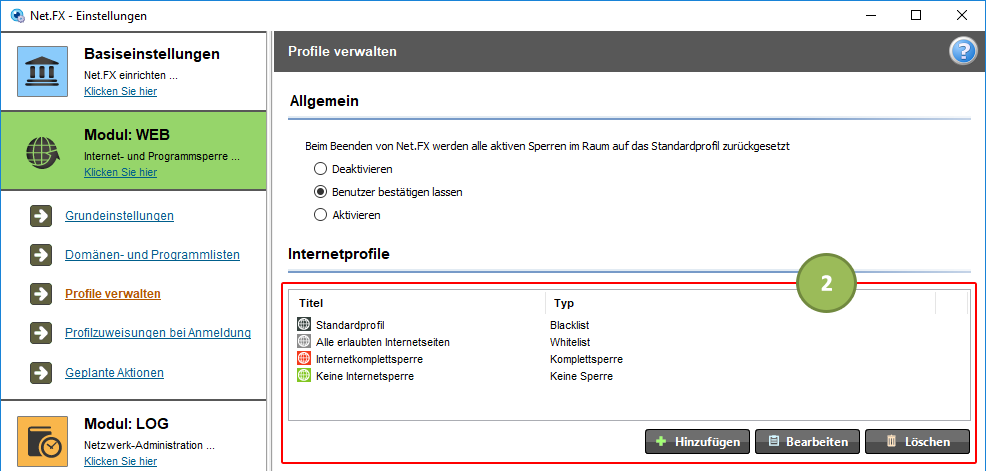Select the Alle erlaubten Internetseiten row
The height and width of the screenshot is (471, 986).
pos(629,342)
